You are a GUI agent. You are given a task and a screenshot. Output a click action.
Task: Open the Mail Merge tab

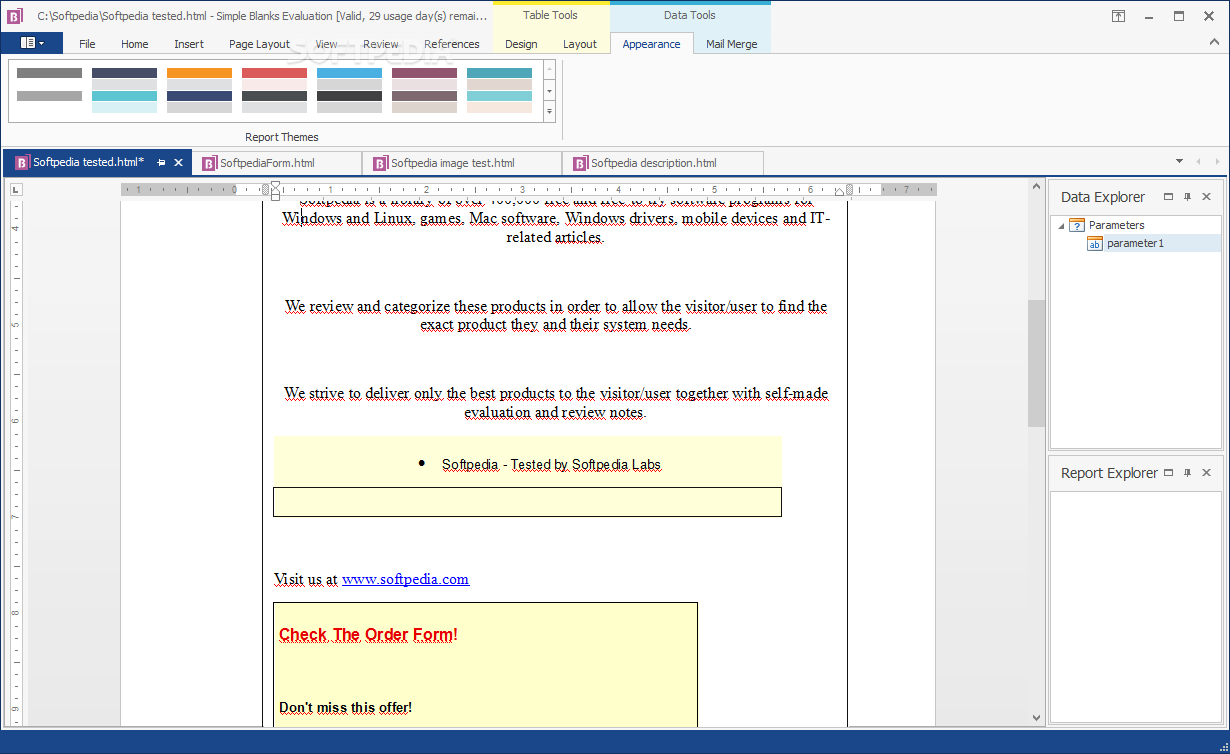[x=732, y=44]
